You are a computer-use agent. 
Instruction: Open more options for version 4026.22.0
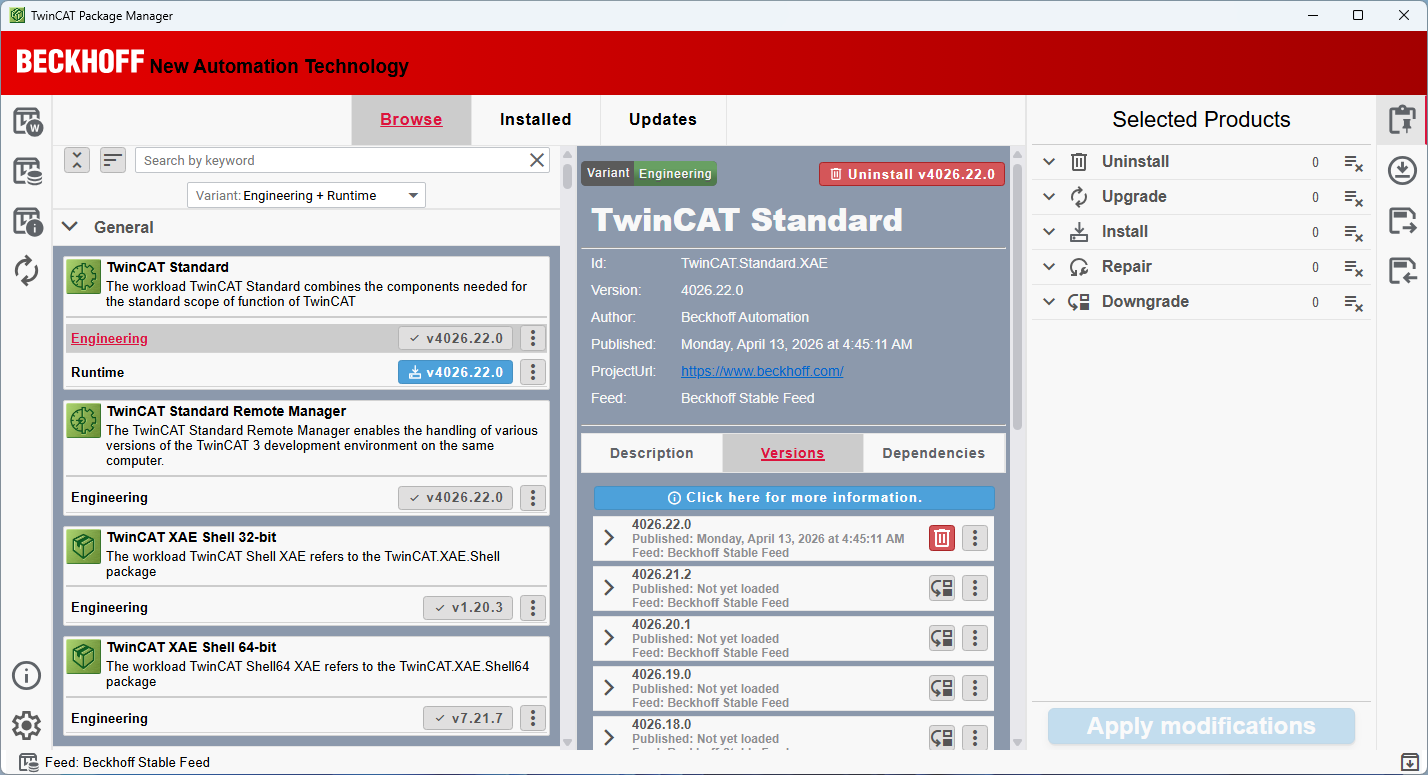975,538
